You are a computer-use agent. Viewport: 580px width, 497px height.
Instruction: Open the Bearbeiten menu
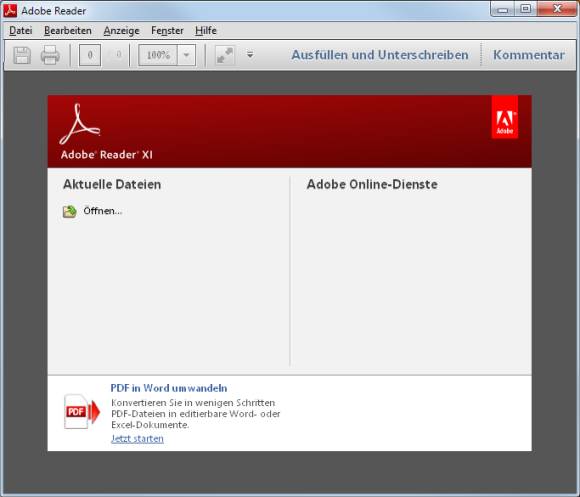68,30
